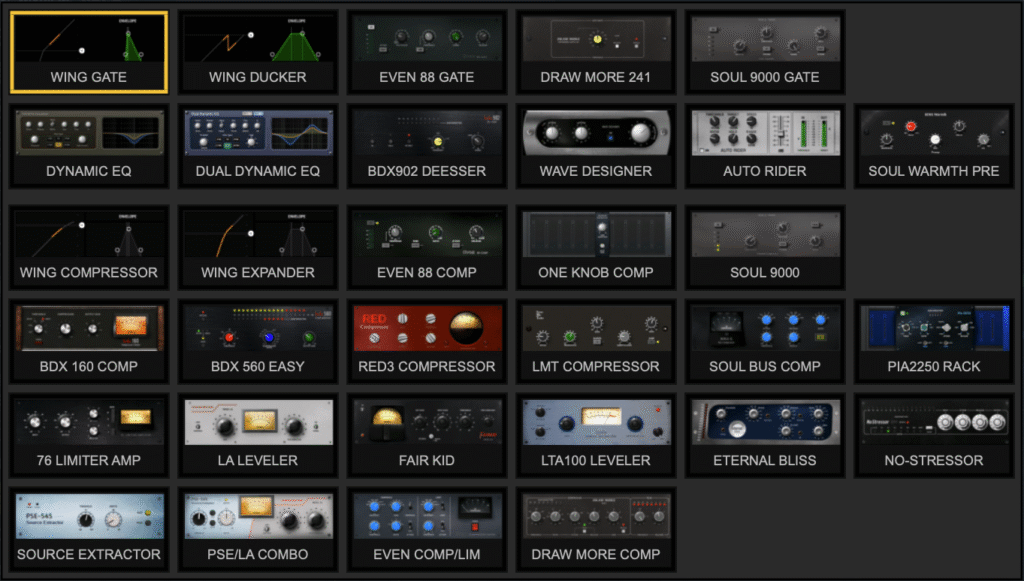Pick the WAVE DESIGNER effect
Screen dimensions: 1024x581
[596, 147]
